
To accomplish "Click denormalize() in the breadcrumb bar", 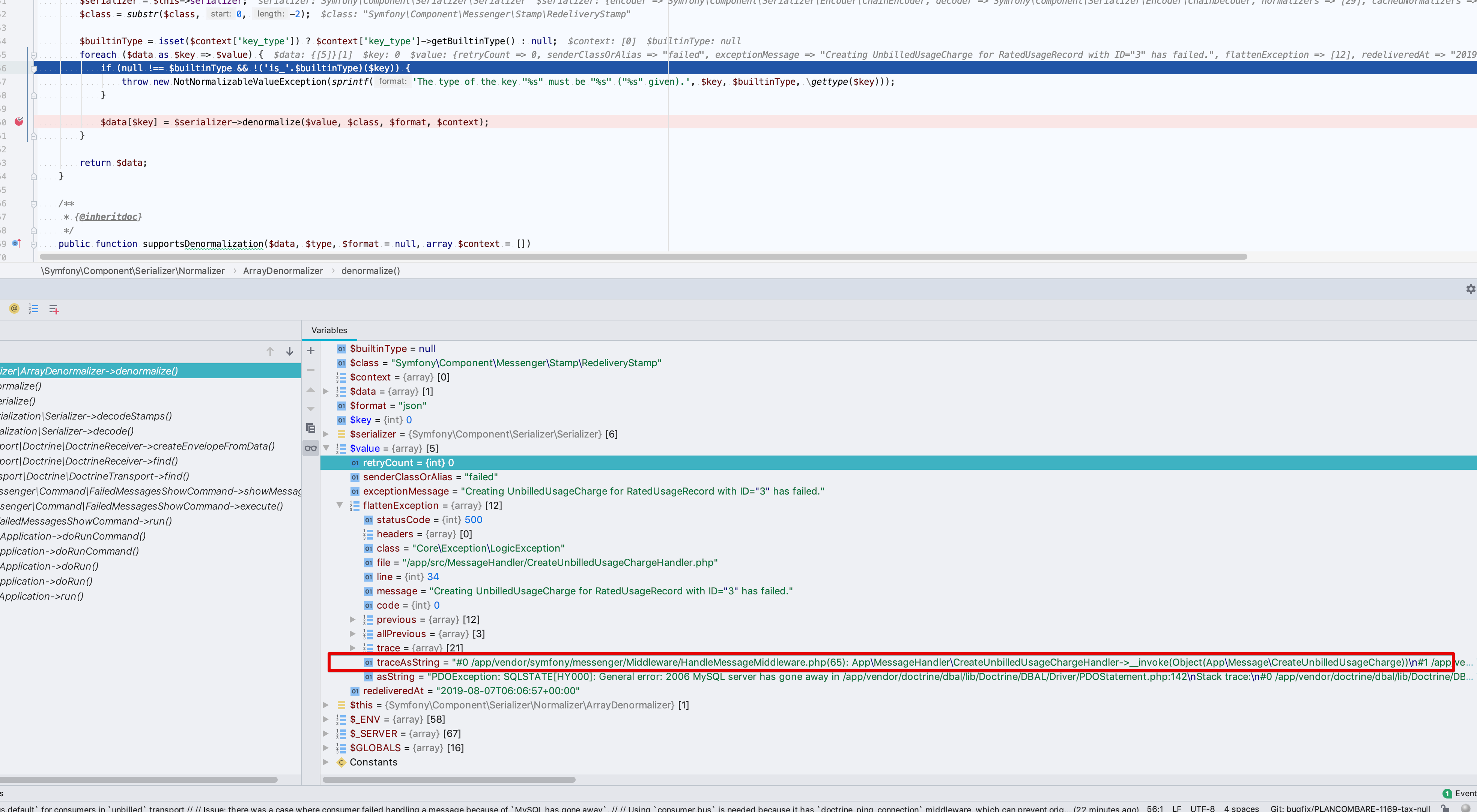I will tap(370, 271).
